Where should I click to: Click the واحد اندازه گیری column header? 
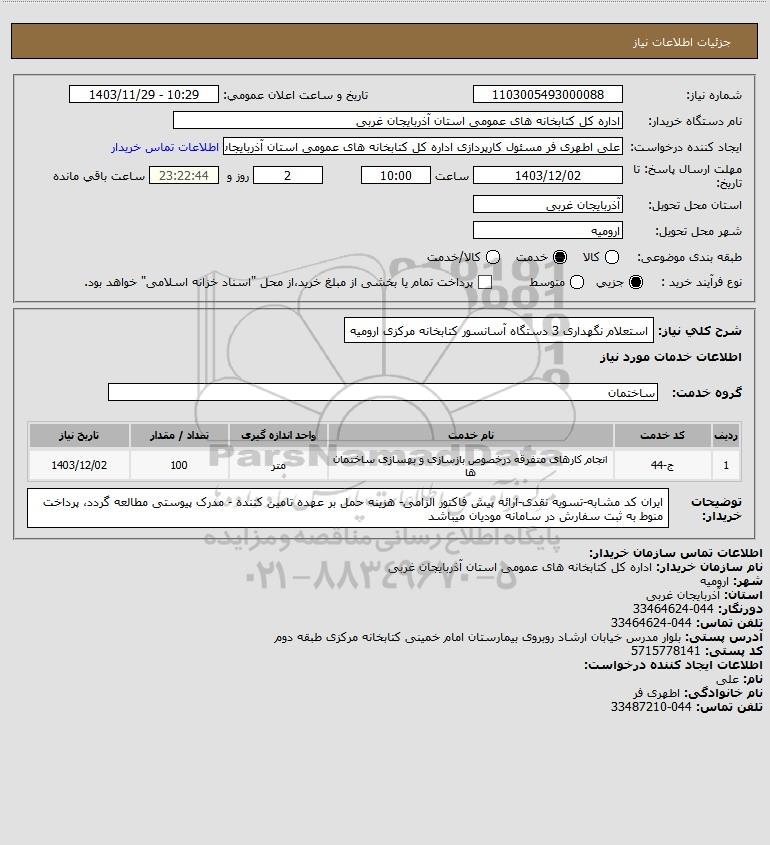[x=278, y=435]
